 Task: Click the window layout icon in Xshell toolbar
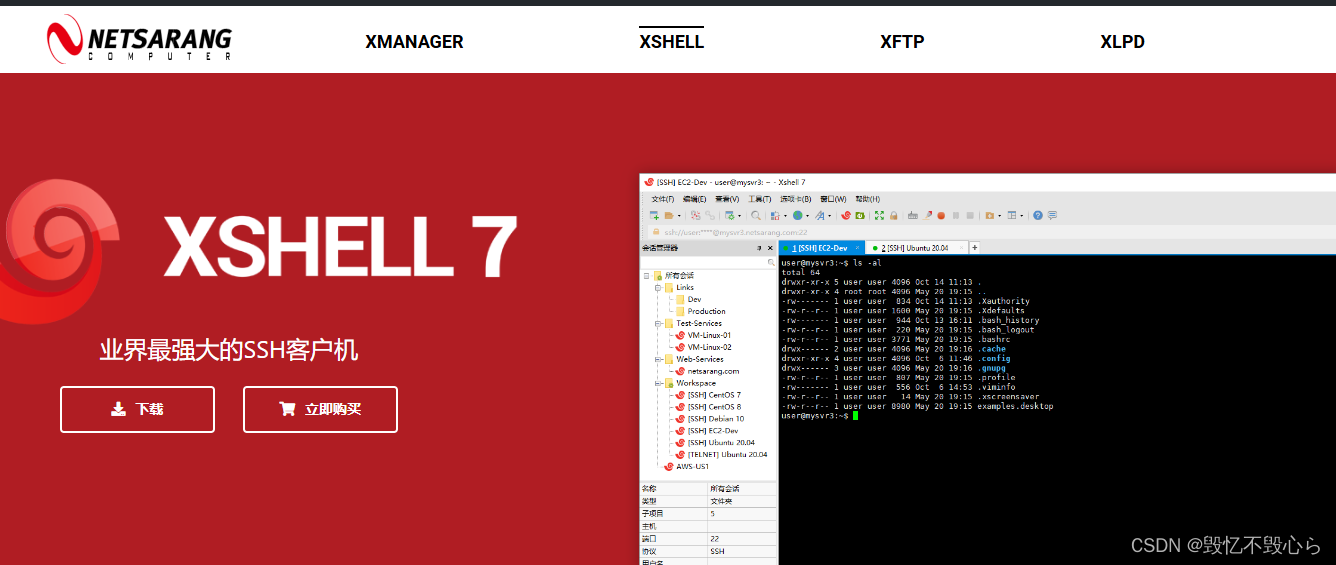coord(1012,215)
